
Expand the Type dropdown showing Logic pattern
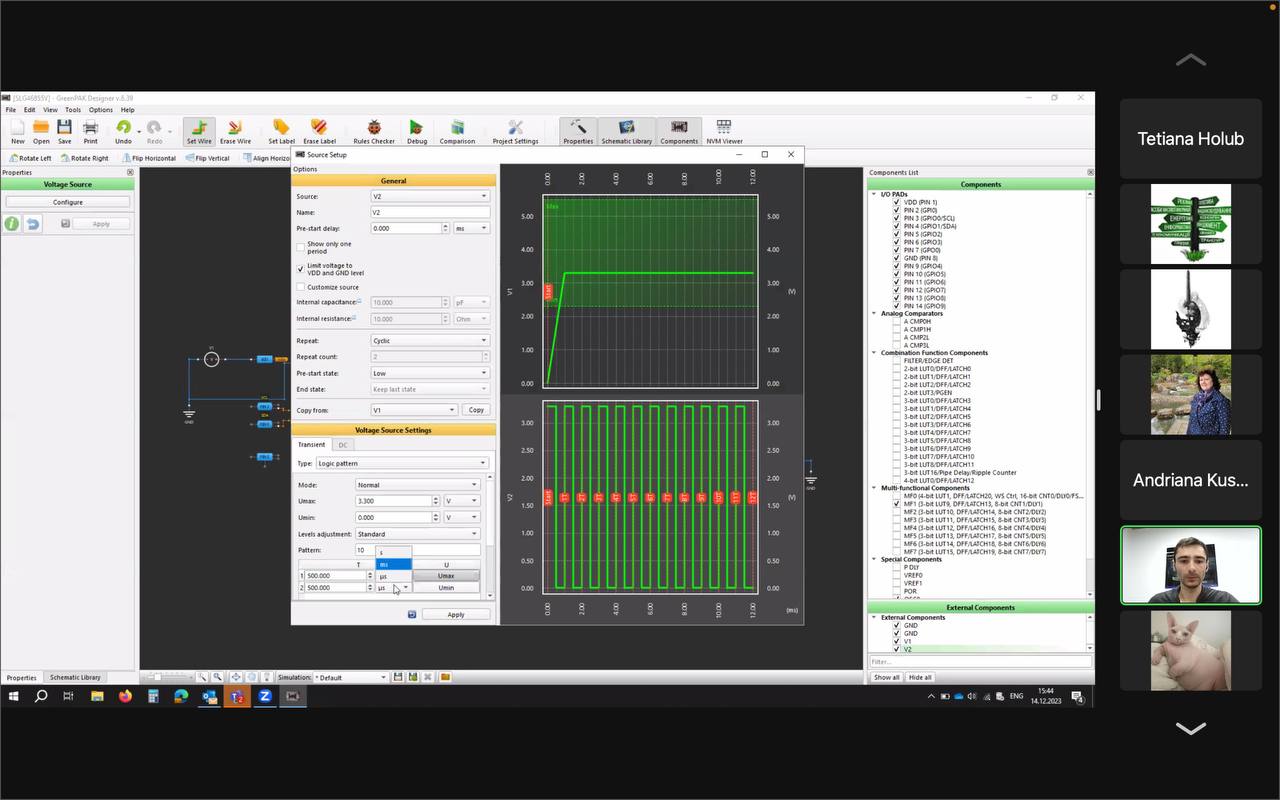pyautogui.click(x=402, y=464)
